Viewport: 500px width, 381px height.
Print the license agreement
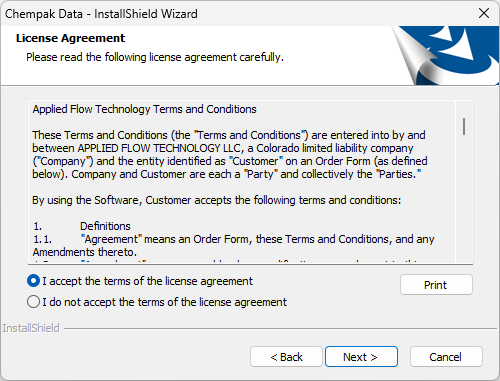[x=436, y=285]
